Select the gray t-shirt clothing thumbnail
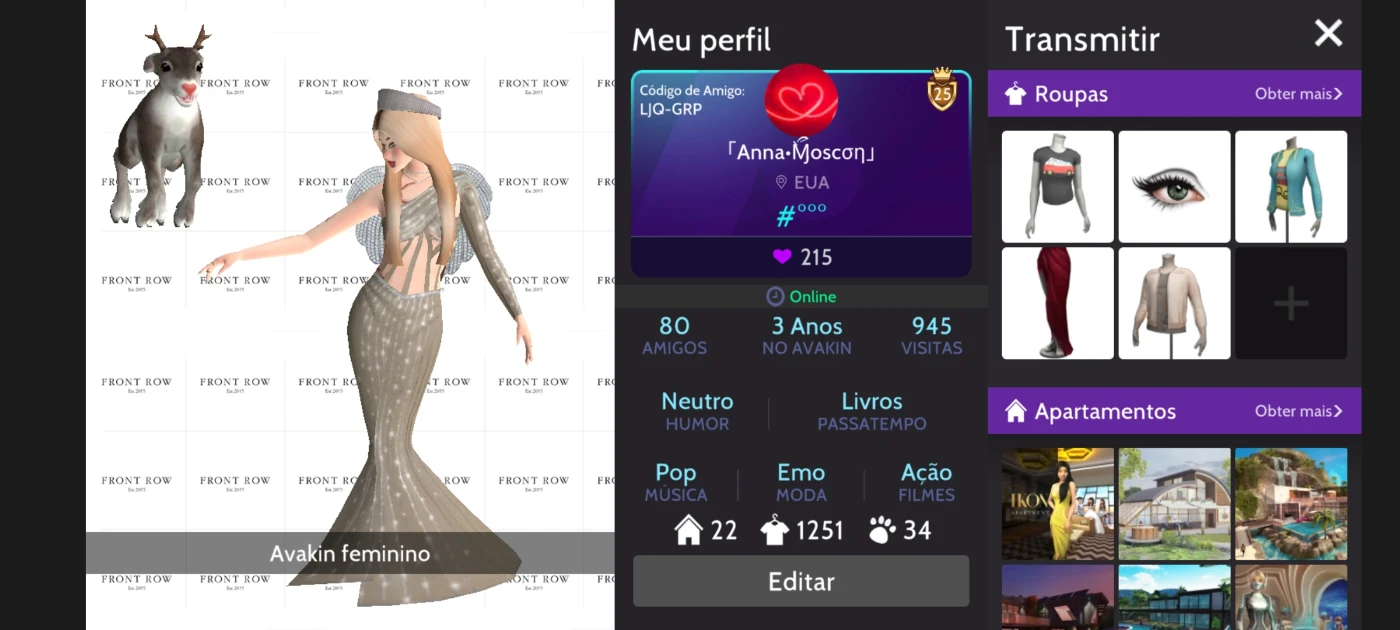The width and height of the screenshot is (1400, 630). click(x=1058, y=187)
